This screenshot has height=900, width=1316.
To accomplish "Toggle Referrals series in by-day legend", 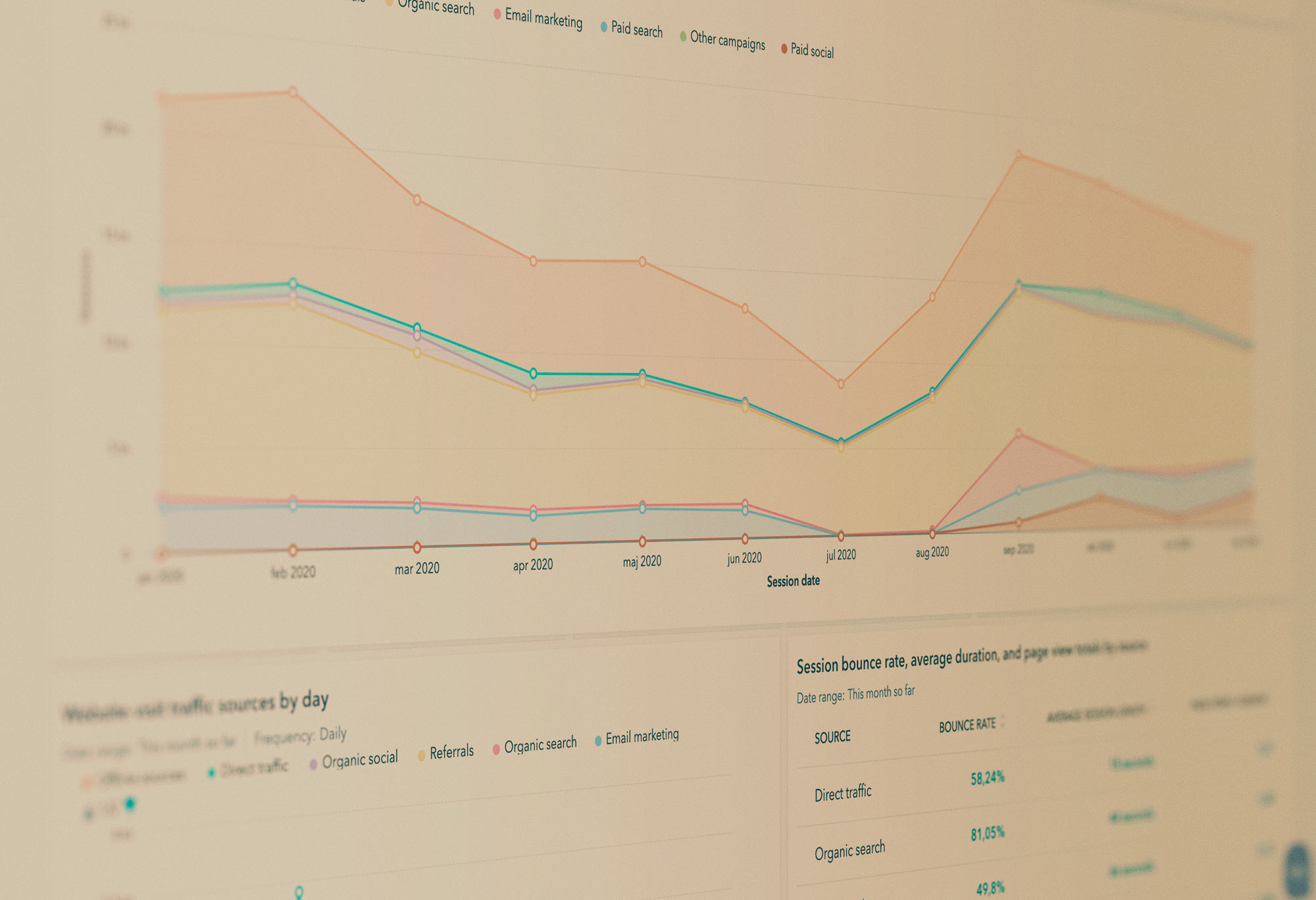I will 445,753.
